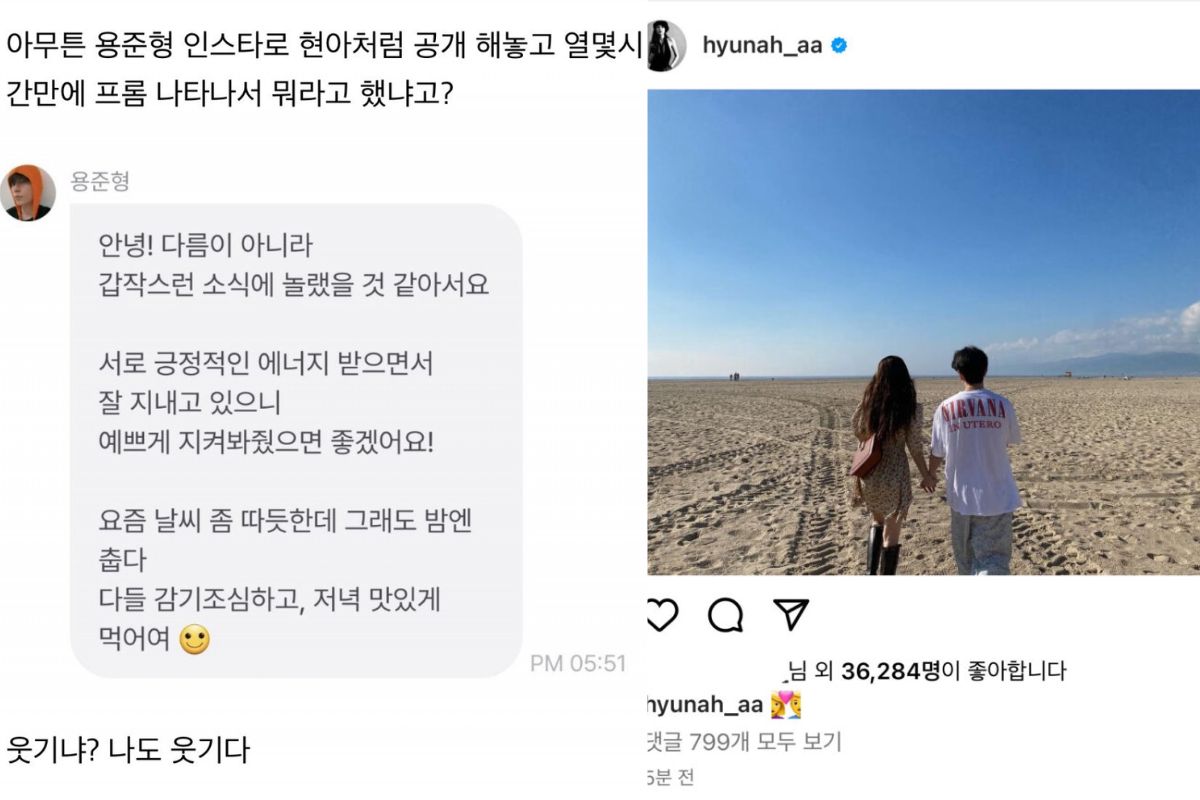Viewport: 1200px width, 800px height.
Task: Share the post with the paper plane icon
Action: tap(791, 615)
